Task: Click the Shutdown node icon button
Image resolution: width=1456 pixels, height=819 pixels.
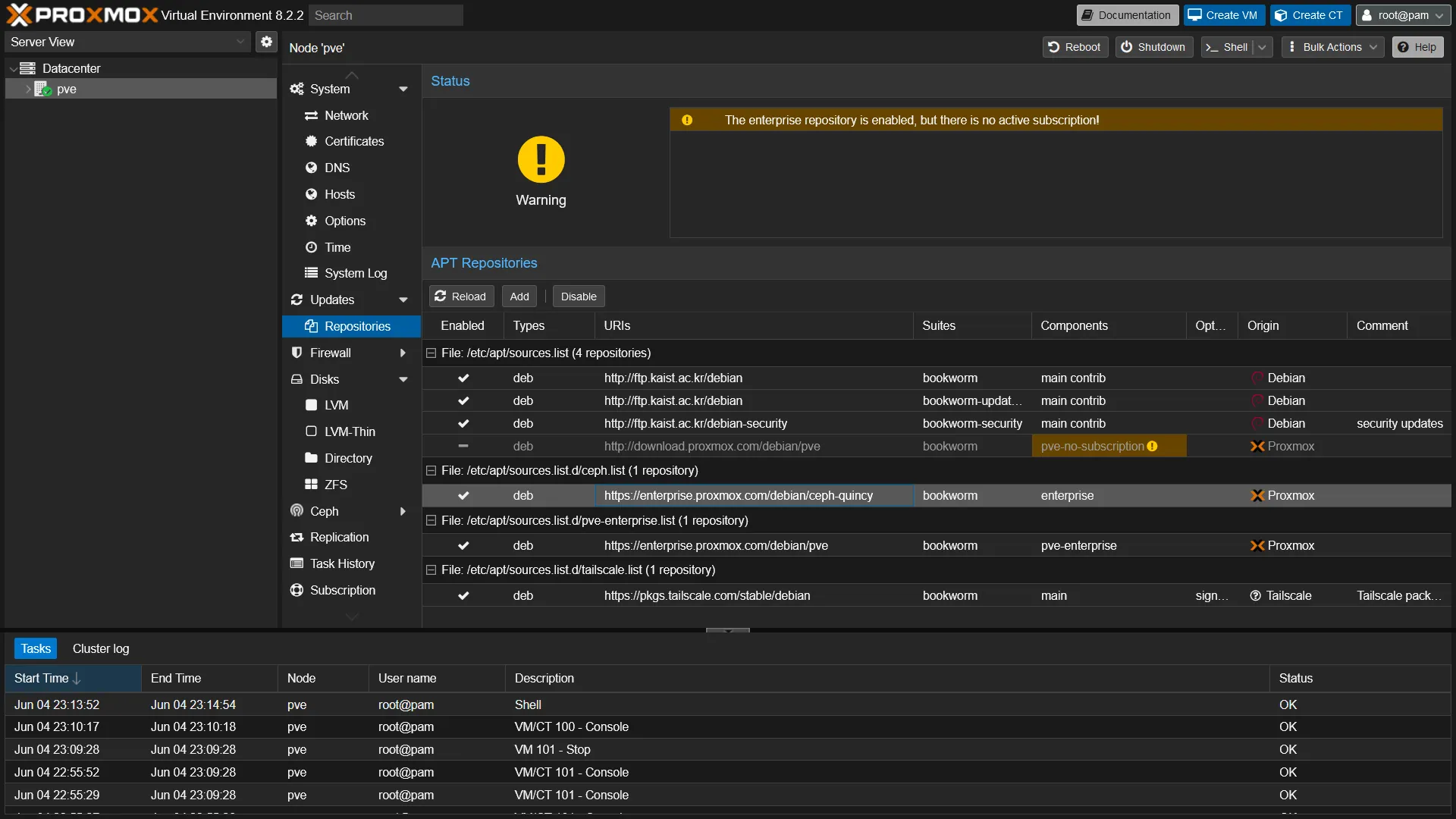Action: [1152, 47]
